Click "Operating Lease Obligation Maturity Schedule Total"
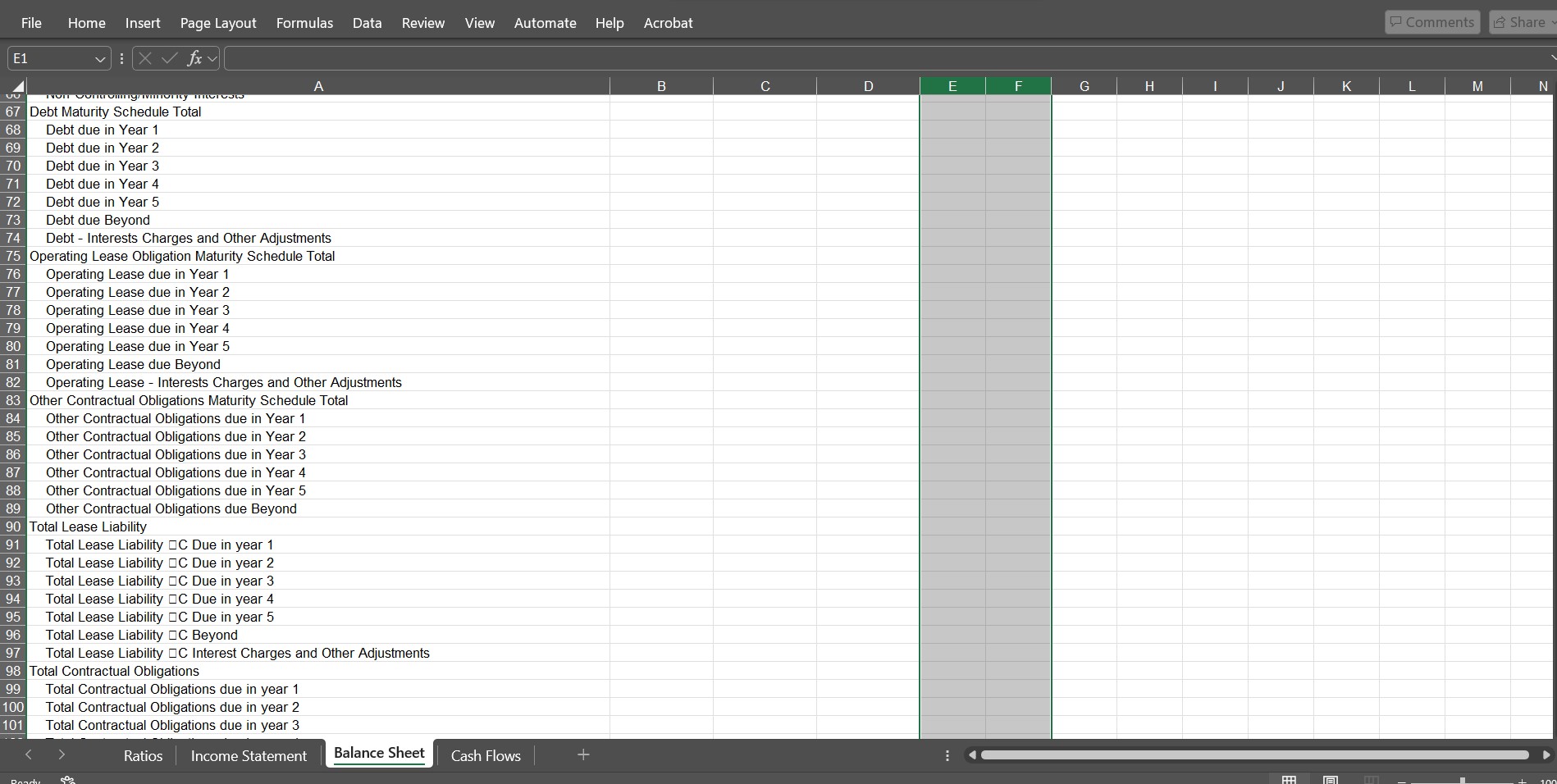 [318, 256]
